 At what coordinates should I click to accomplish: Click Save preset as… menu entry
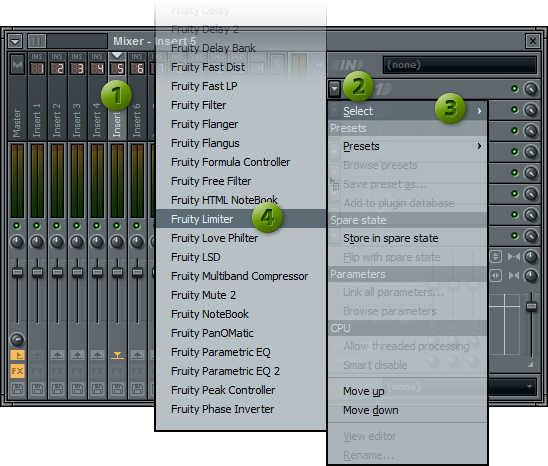(407, 184)
